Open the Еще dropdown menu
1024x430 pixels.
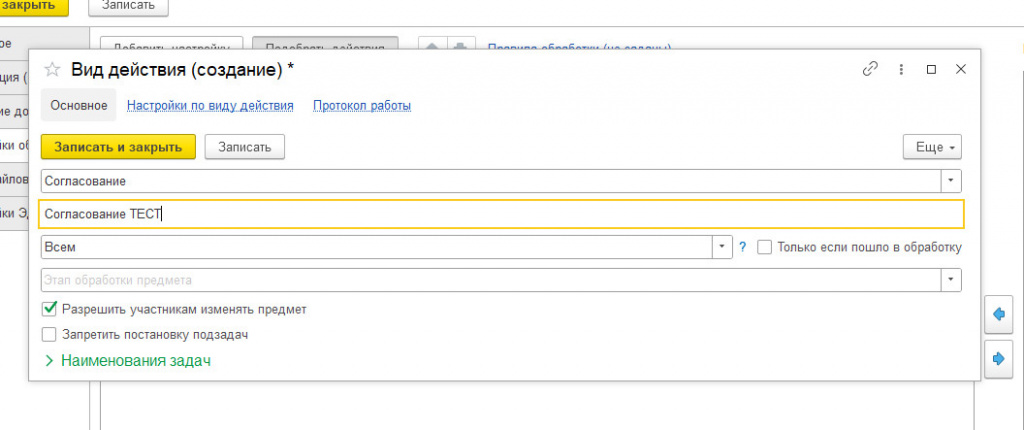932,148
